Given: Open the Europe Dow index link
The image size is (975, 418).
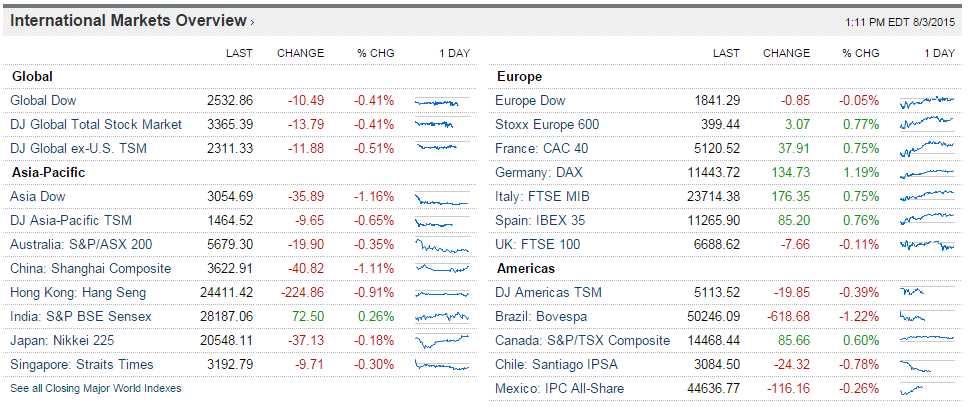Looking at the screenshot, I should coord(530,100).
